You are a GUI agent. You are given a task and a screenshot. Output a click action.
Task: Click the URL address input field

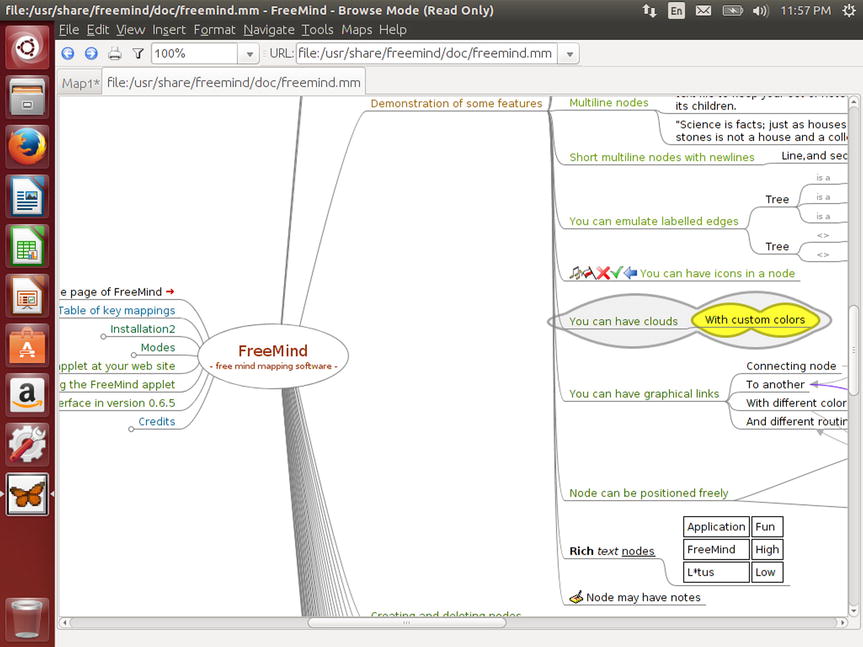[427, 53]
